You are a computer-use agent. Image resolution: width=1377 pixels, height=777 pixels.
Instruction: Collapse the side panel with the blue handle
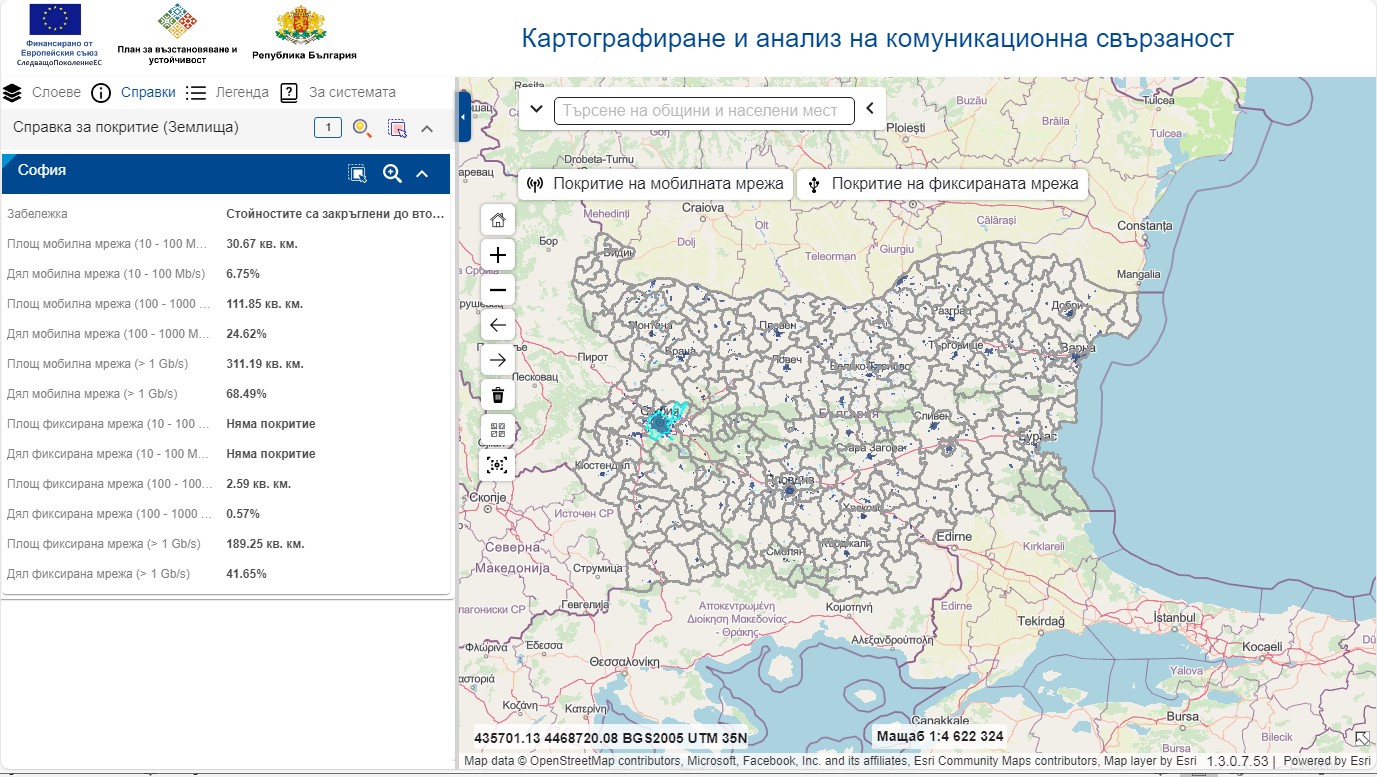[464, 117]
